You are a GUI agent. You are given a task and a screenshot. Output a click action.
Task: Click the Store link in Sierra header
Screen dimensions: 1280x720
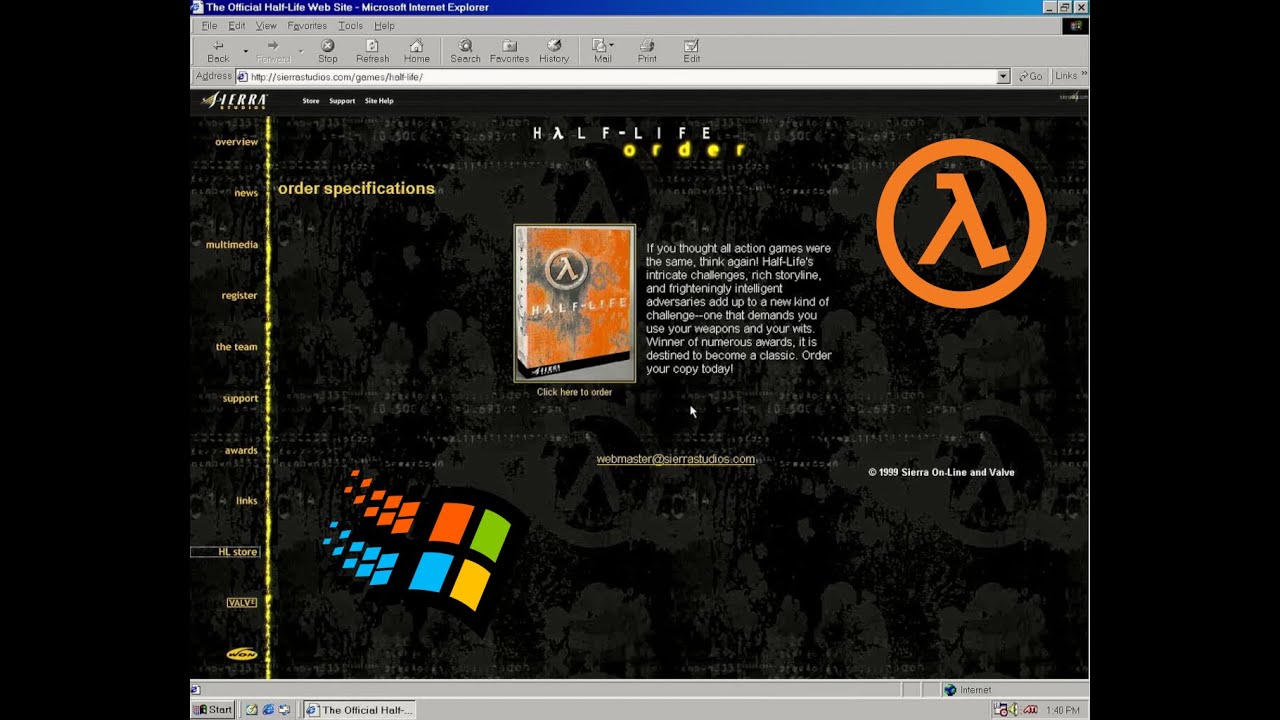point(311,101)
